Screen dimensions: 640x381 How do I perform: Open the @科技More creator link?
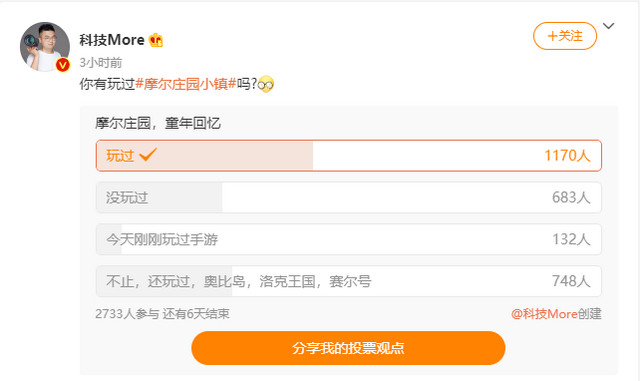click(544, 314)
